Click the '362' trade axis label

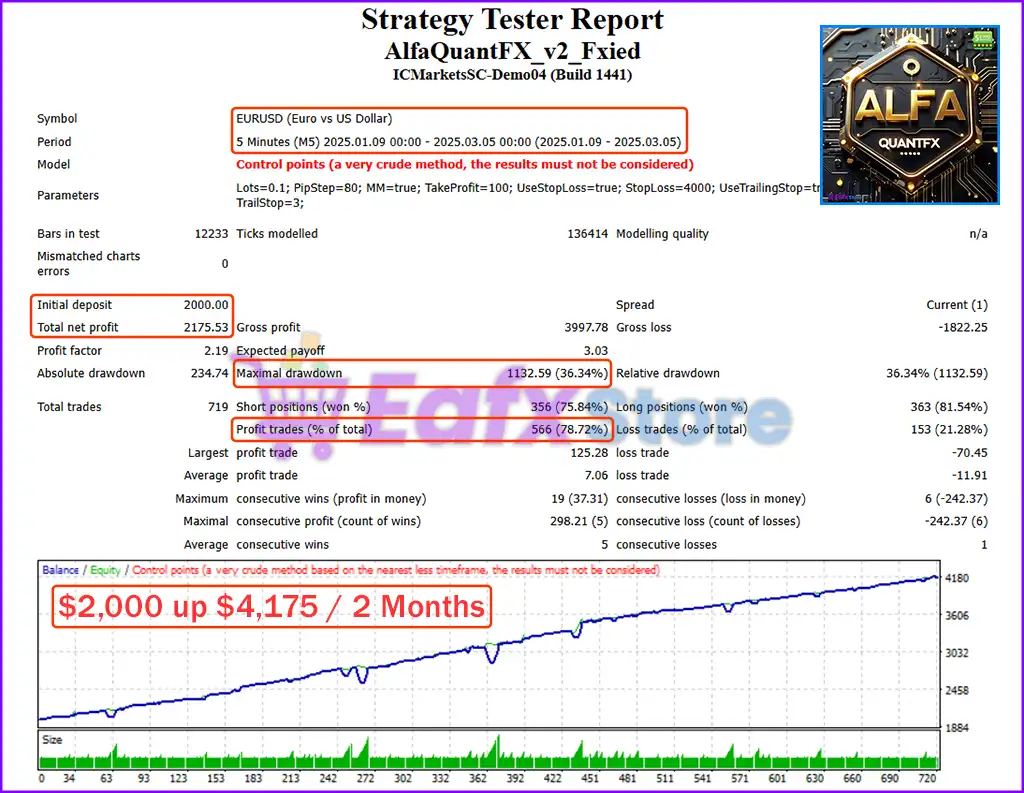(478, 778)
